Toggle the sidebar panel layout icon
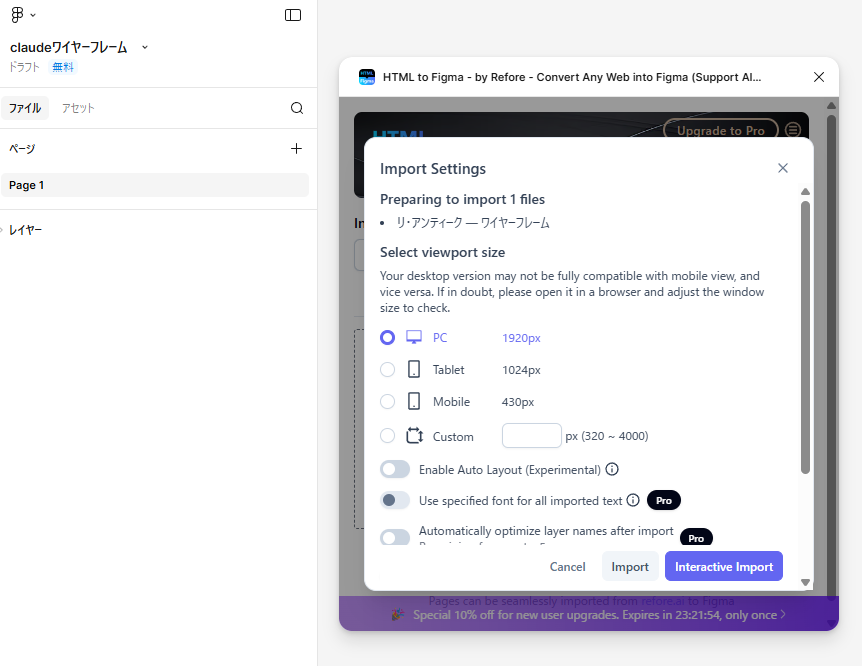Image resolution: width=862 pixels, height=666 pixels. click(293, 15)
